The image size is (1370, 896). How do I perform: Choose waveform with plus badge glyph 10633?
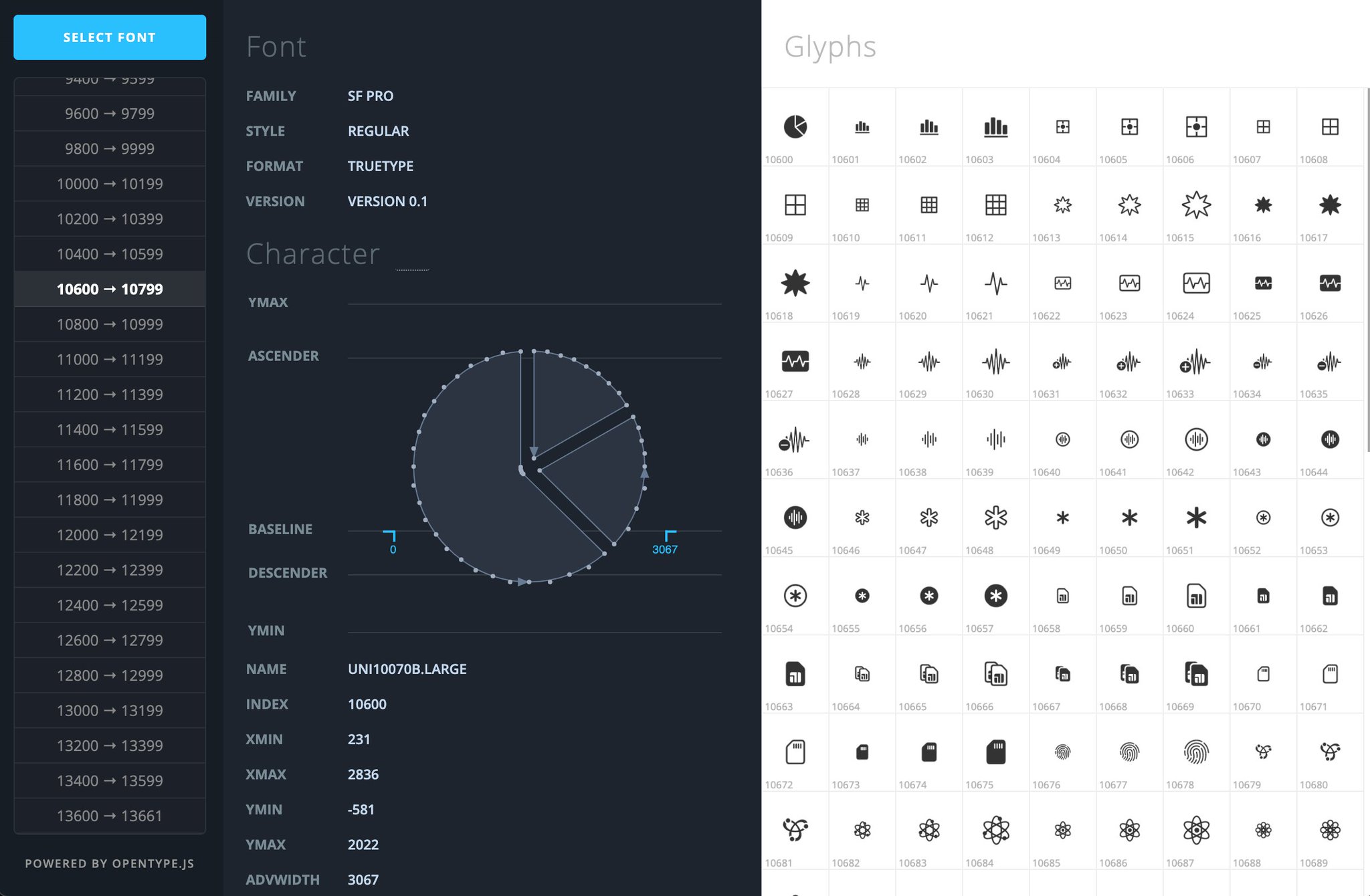[x=1197, y=362]
